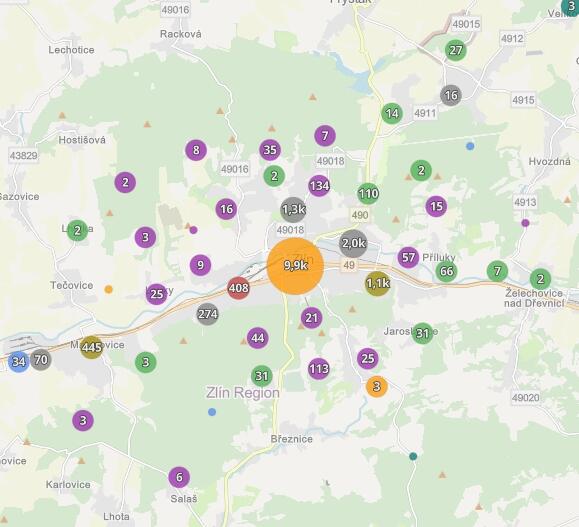
Task: Select the 43829 road number label
Action: tap(24, 155)
